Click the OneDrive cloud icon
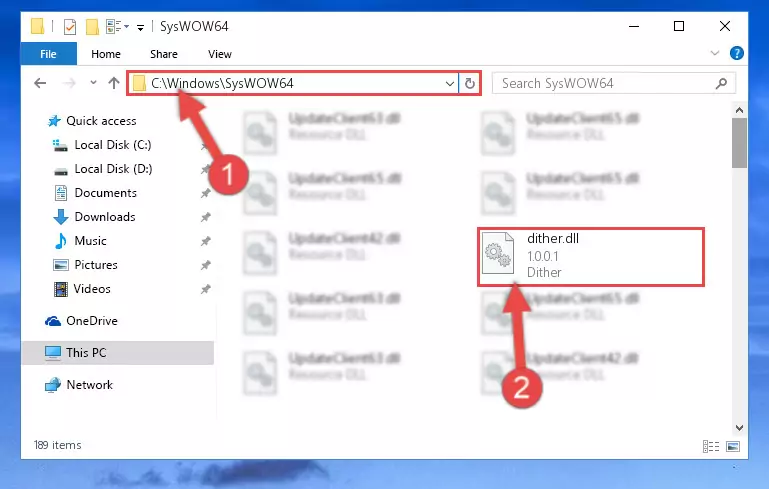 53,321
